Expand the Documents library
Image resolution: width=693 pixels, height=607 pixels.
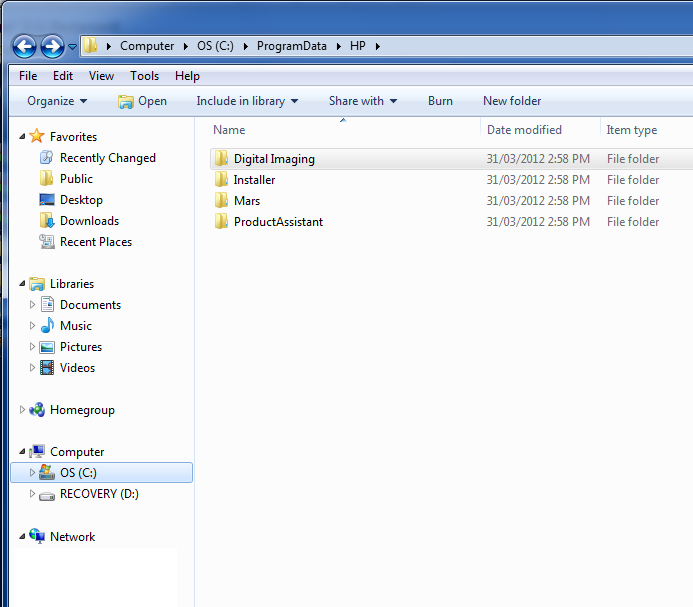[32, 305]
